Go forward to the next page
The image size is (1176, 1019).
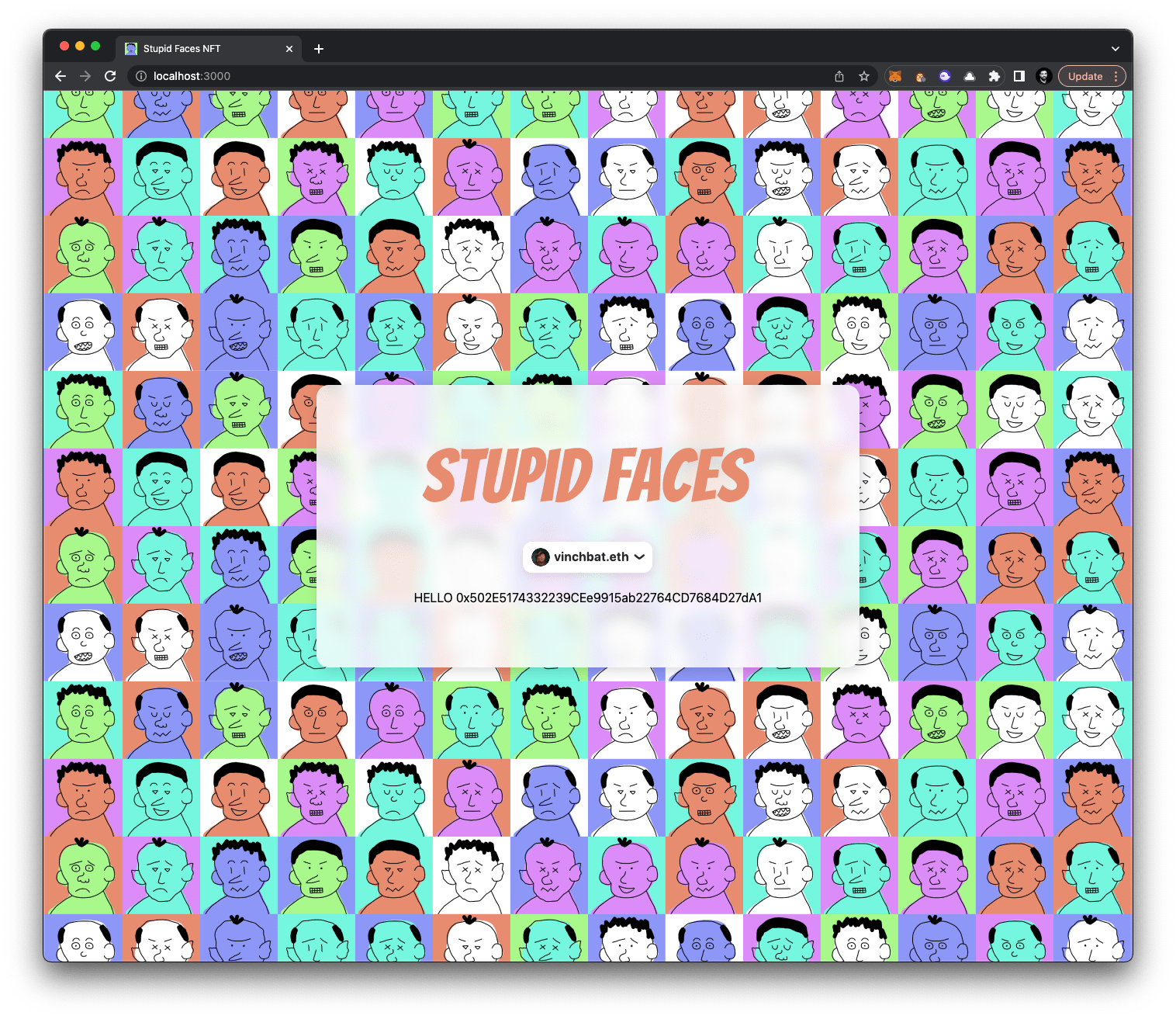(85, 76)
